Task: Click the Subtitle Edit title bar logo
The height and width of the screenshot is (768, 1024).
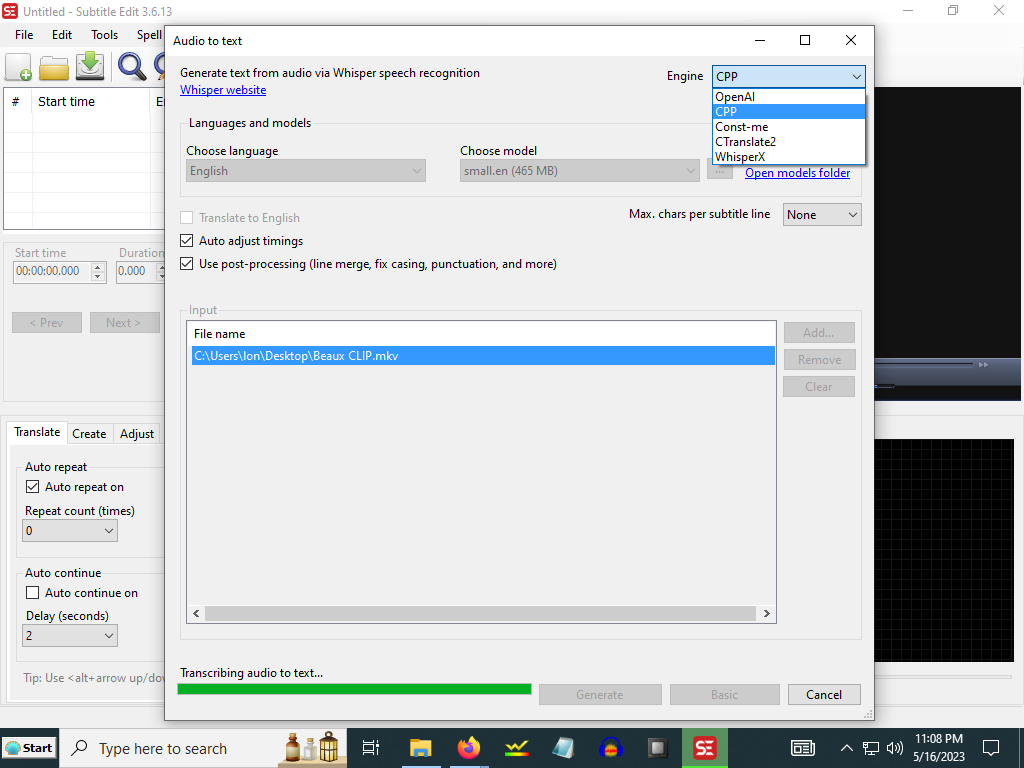Action: [10, 11]
